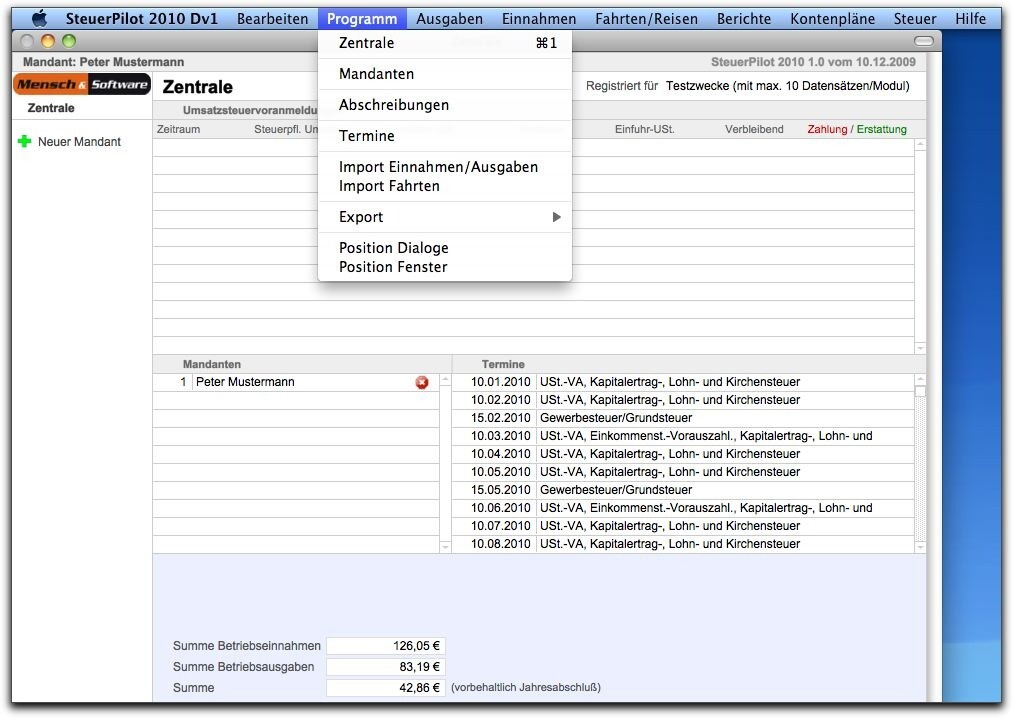This screenshot has height=718, width=1013.
Task: Open the Apple menu
Action: 40,18
